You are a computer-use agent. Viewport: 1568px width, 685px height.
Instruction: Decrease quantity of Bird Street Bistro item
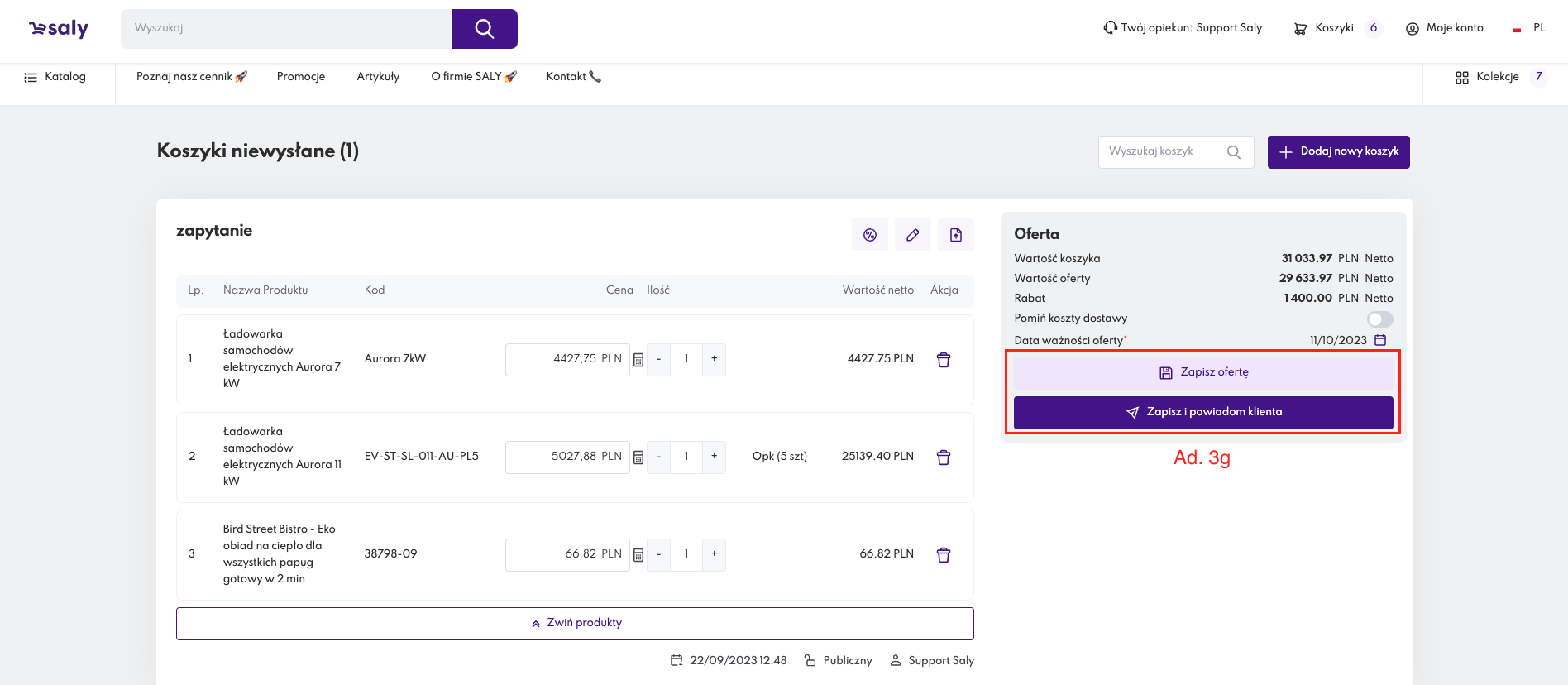pyautogui.click(x=658, y=554)
